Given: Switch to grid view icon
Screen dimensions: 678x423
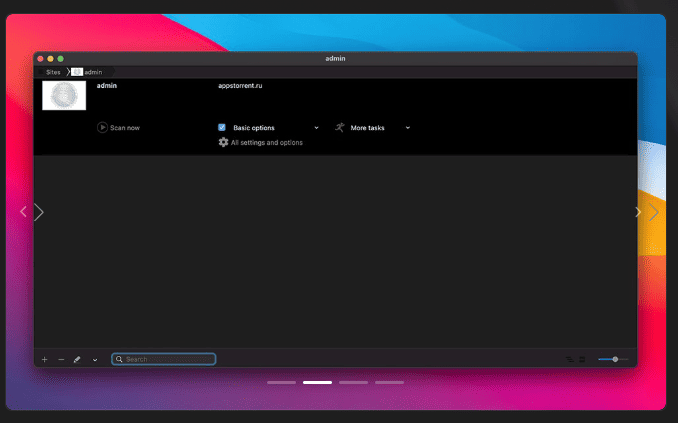Looking at the screenshot, I should [x=582, y=359].
